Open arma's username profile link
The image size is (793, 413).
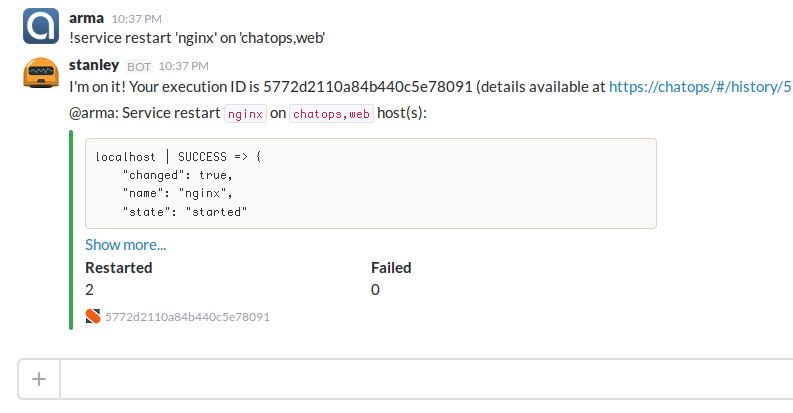pos(86,18)
